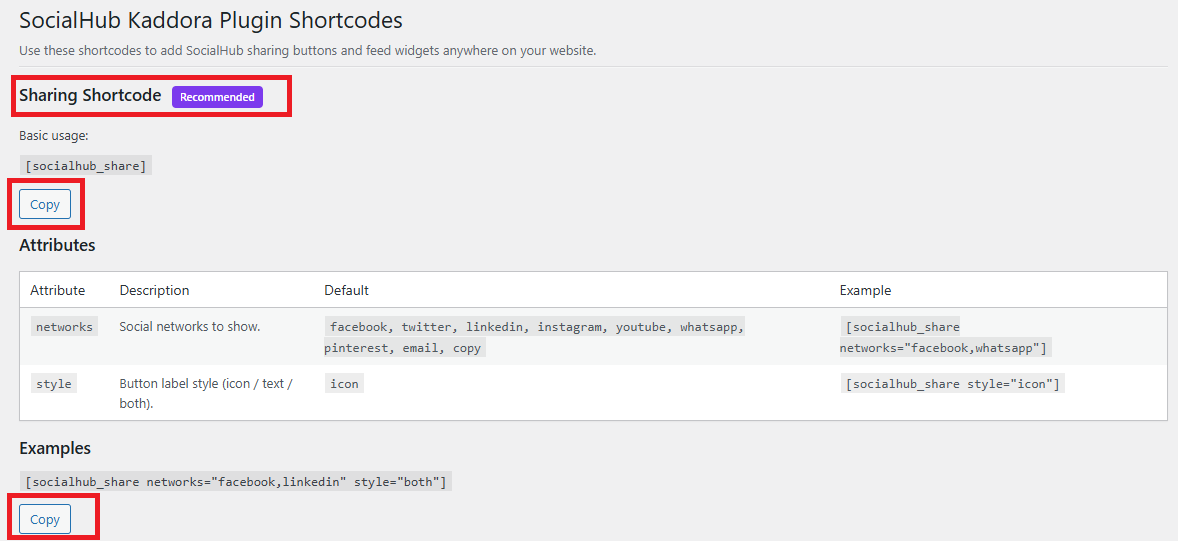The image size is (1178, 541).
Task: Select the Sharing Shortcode heading
Action: pyautogui.click(x=90, y=96)
